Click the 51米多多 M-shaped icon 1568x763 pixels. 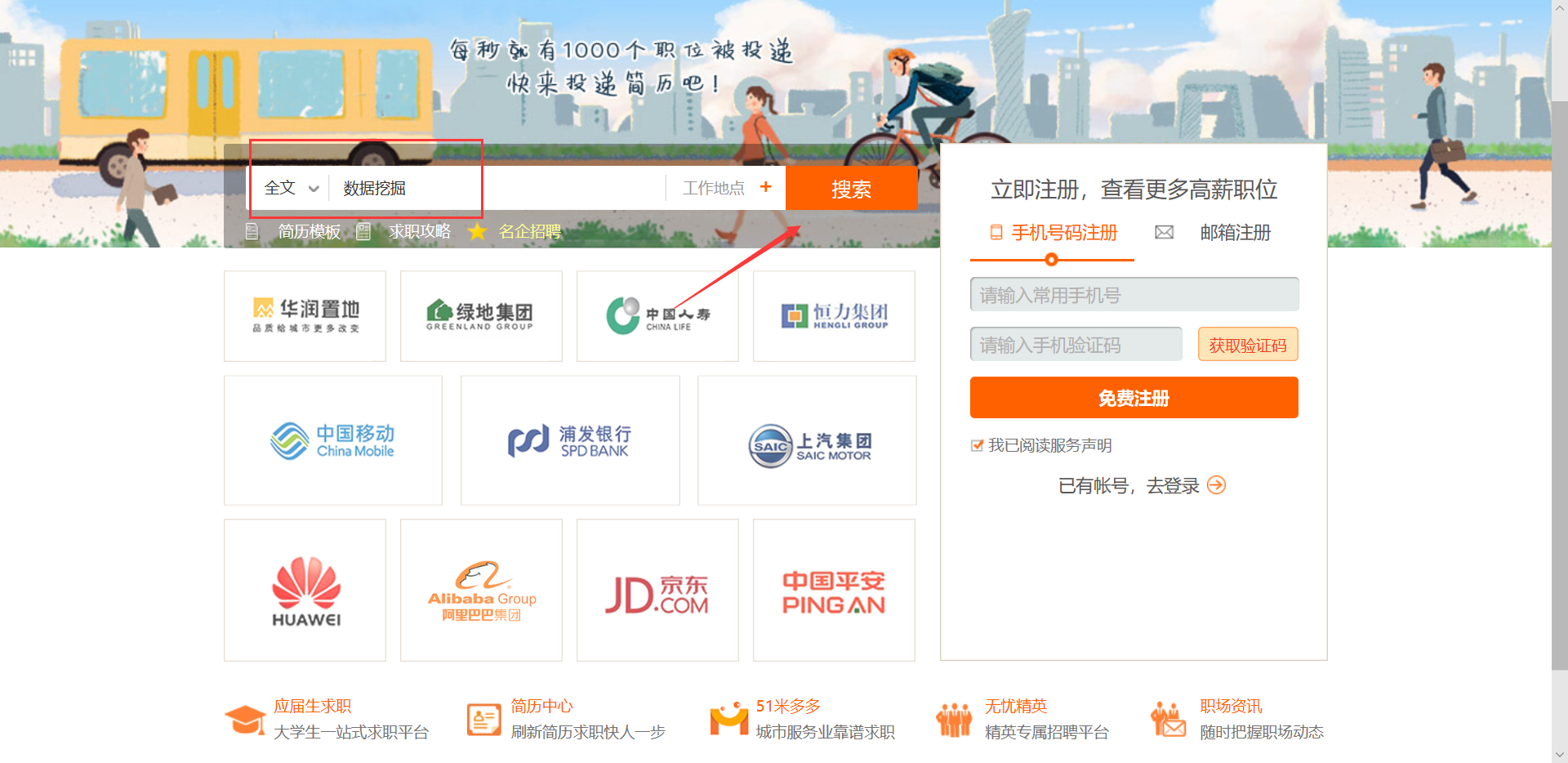[728, 719]
